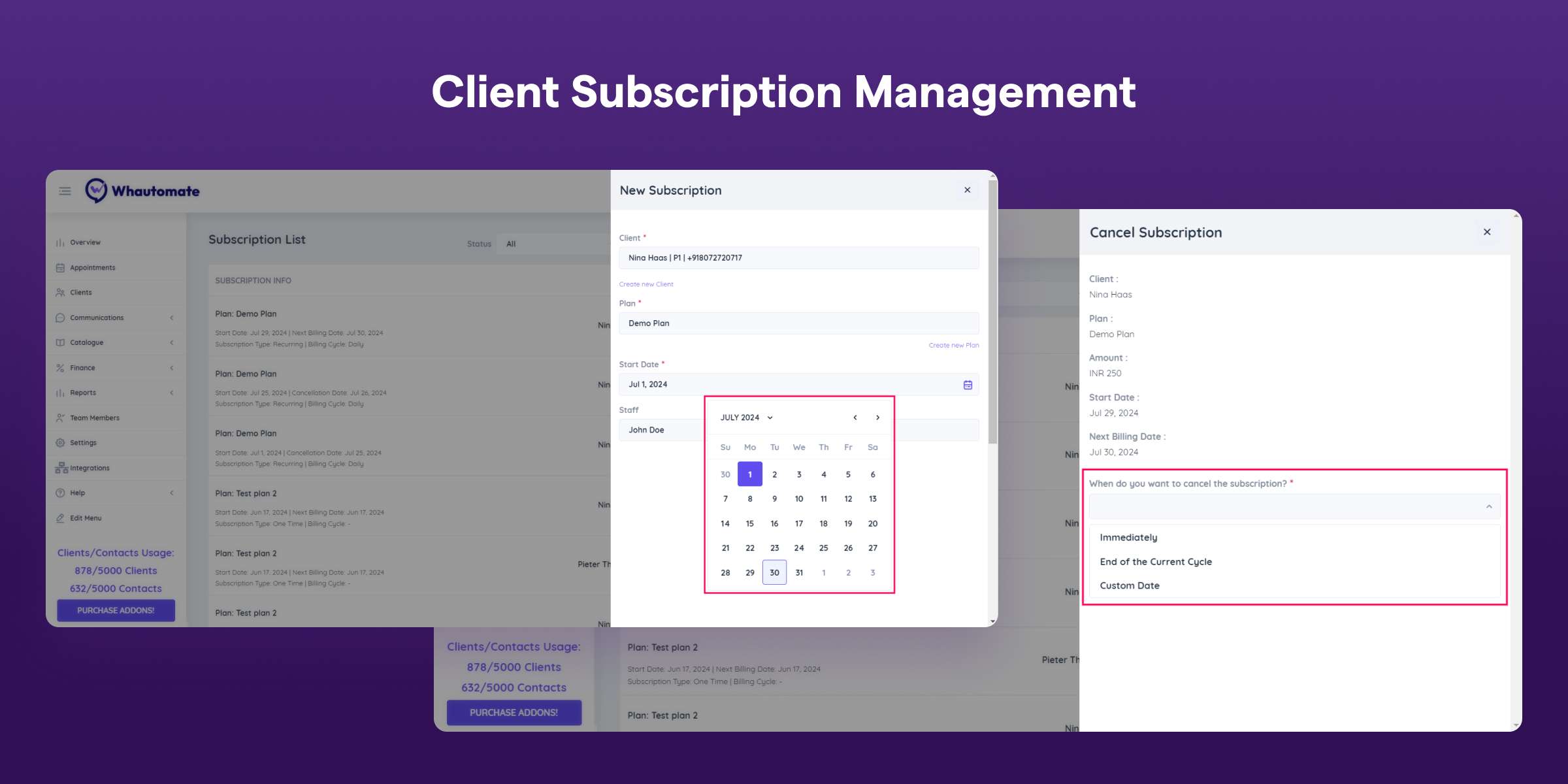Open the Clients section
Image resolution: width=1568 pixels, height=784 pixels.
[82, 292]
